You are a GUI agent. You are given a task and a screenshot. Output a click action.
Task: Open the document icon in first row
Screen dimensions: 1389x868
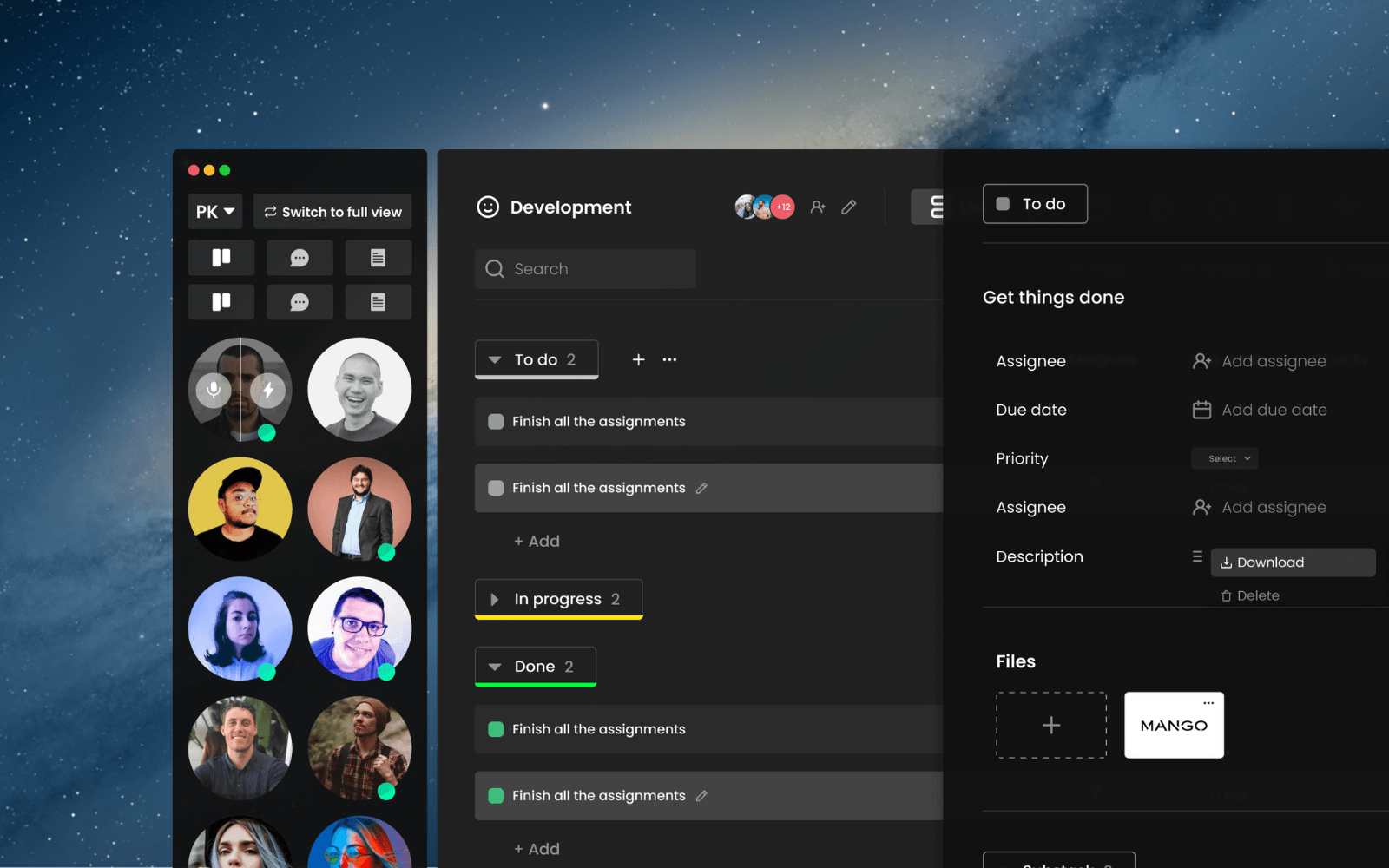pyautogui.click(x=378, y=258)
